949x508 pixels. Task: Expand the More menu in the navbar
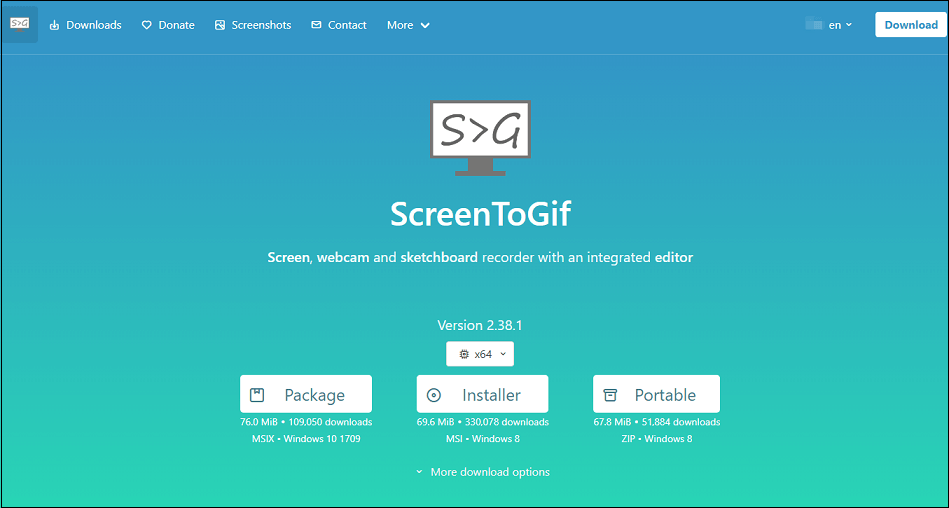click(x=408, y=25)
